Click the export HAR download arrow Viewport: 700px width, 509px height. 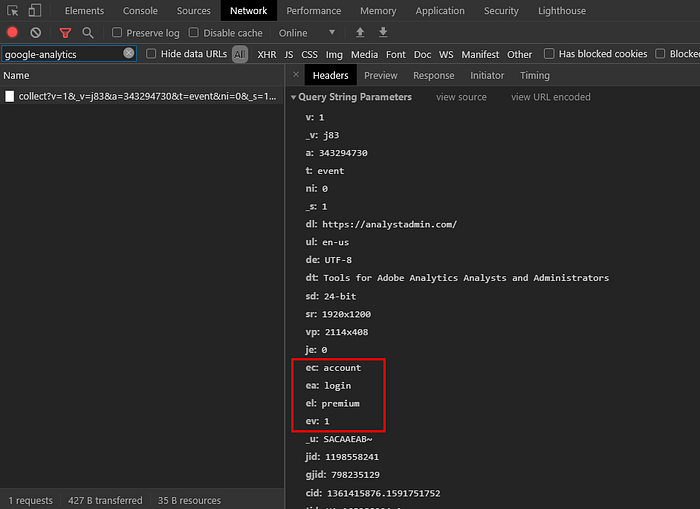[x=383, y=32]
